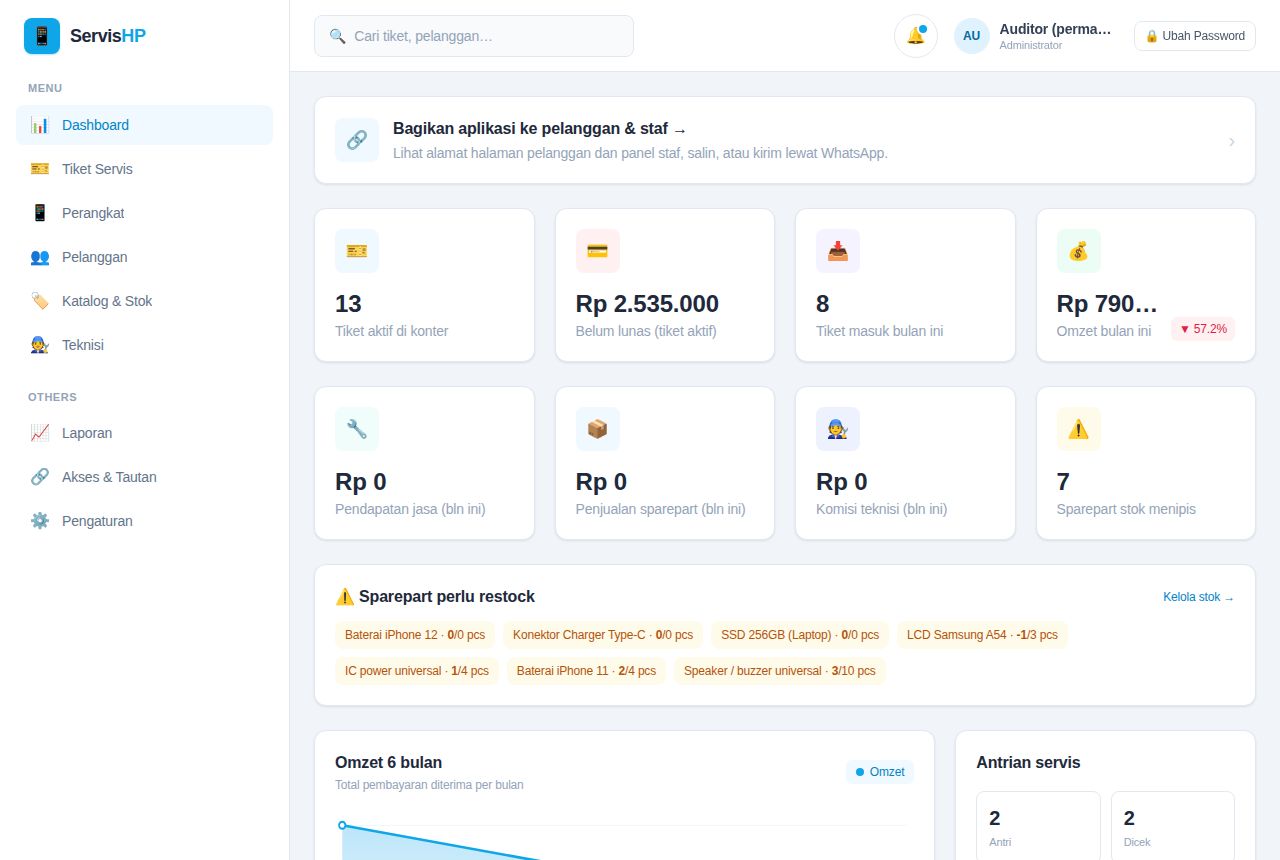Go to Tiket Servis menu

tap(144, 169)
